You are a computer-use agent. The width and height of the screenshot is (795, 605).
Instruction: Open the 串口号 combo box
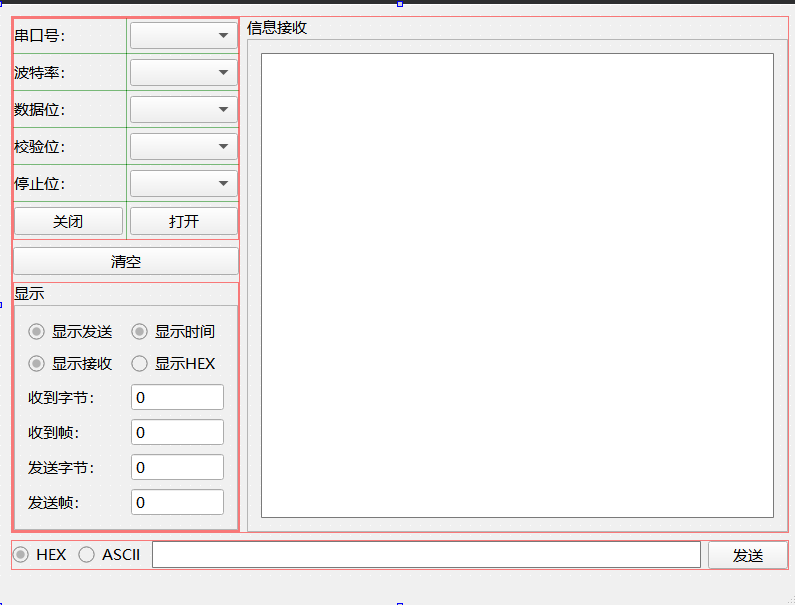184,35
